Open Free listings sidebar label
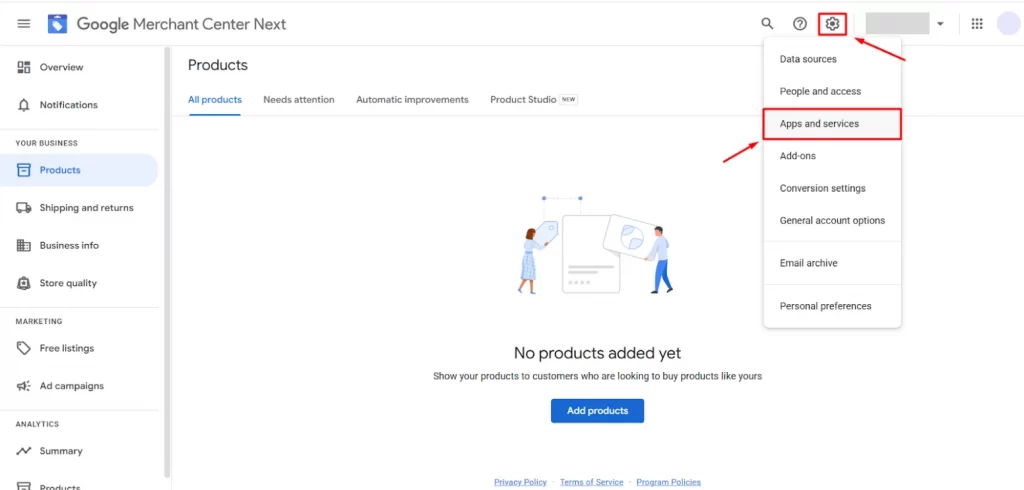The width and height of the screenshot is (1024, 490). pyautogui.click(x=67, y=348)
